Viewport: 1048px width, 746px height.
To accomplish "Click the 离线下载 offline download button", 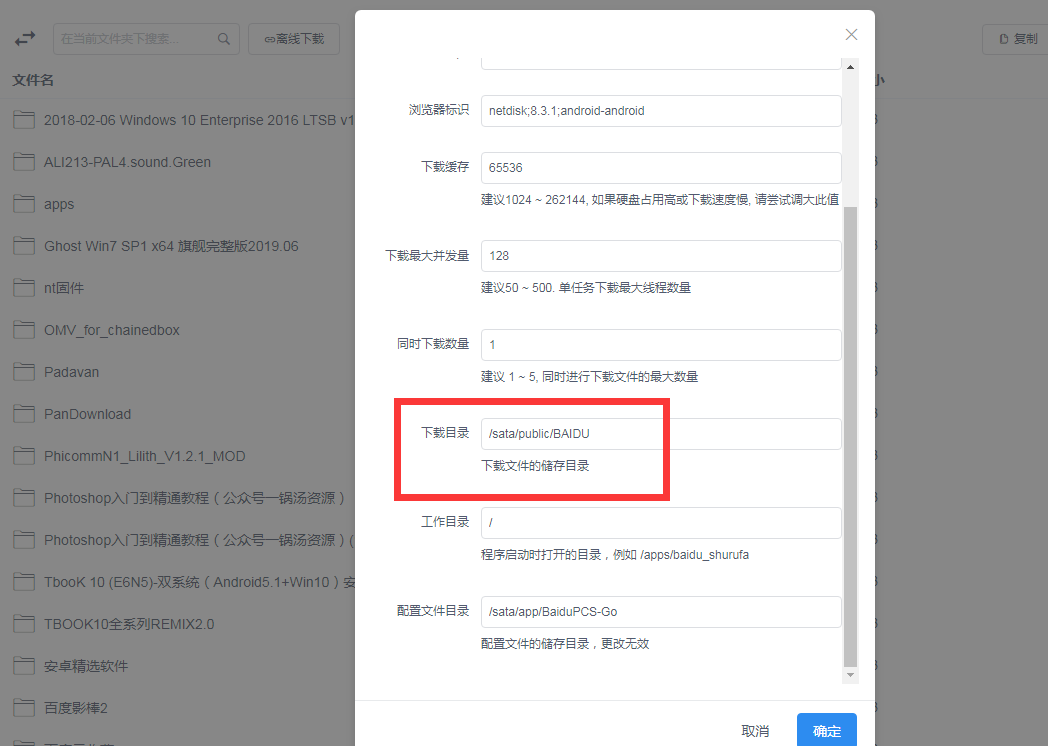I will click(294, 39).
